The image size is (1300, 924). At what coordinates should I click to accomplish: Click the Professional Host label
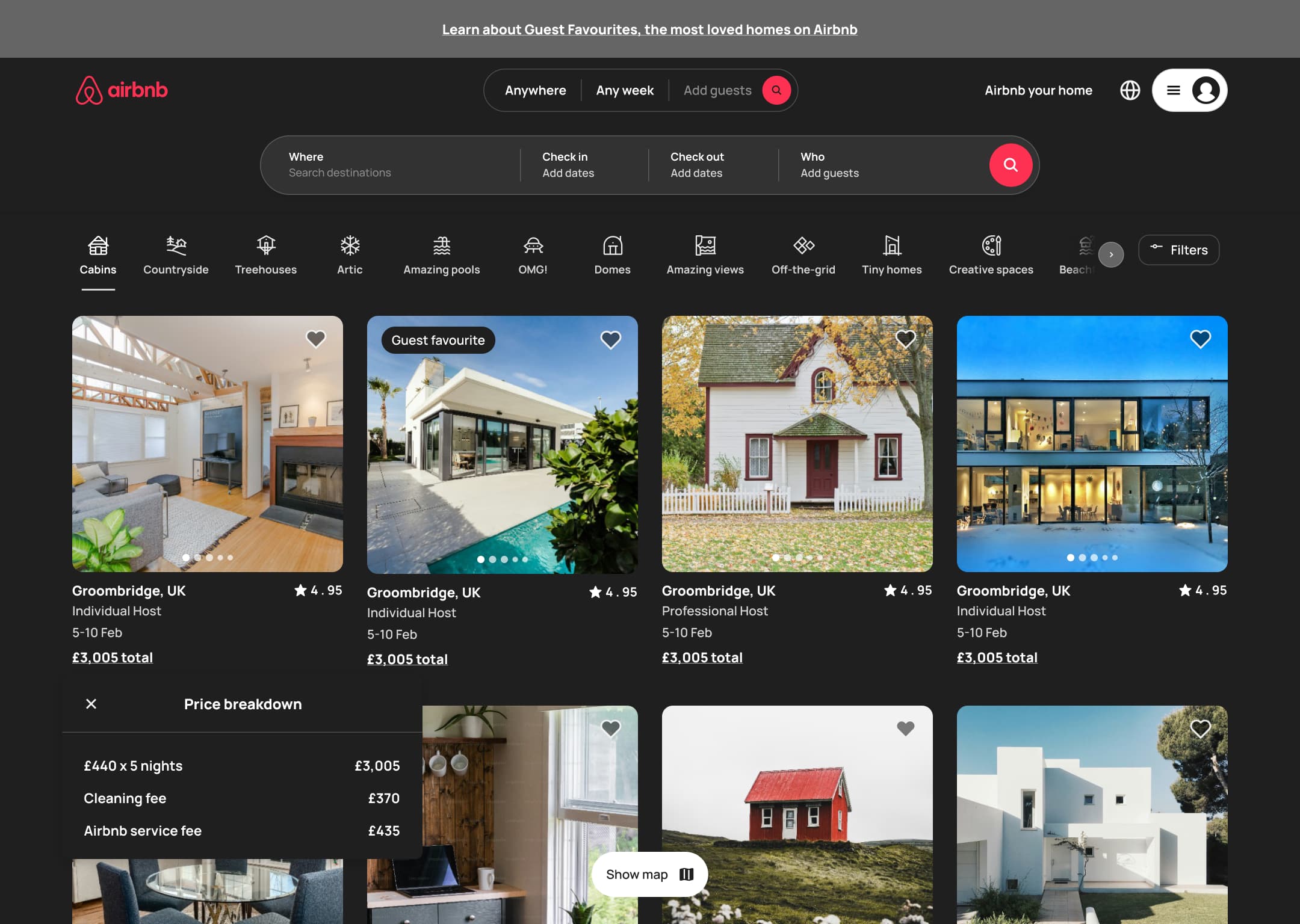(715, 611)
